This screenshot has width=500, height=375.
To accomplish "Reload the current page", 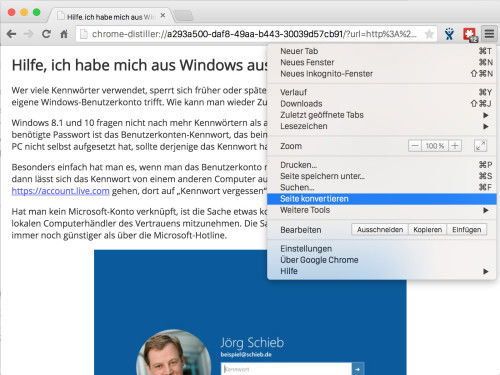I will pyautogui.click(x=46, y=34).
